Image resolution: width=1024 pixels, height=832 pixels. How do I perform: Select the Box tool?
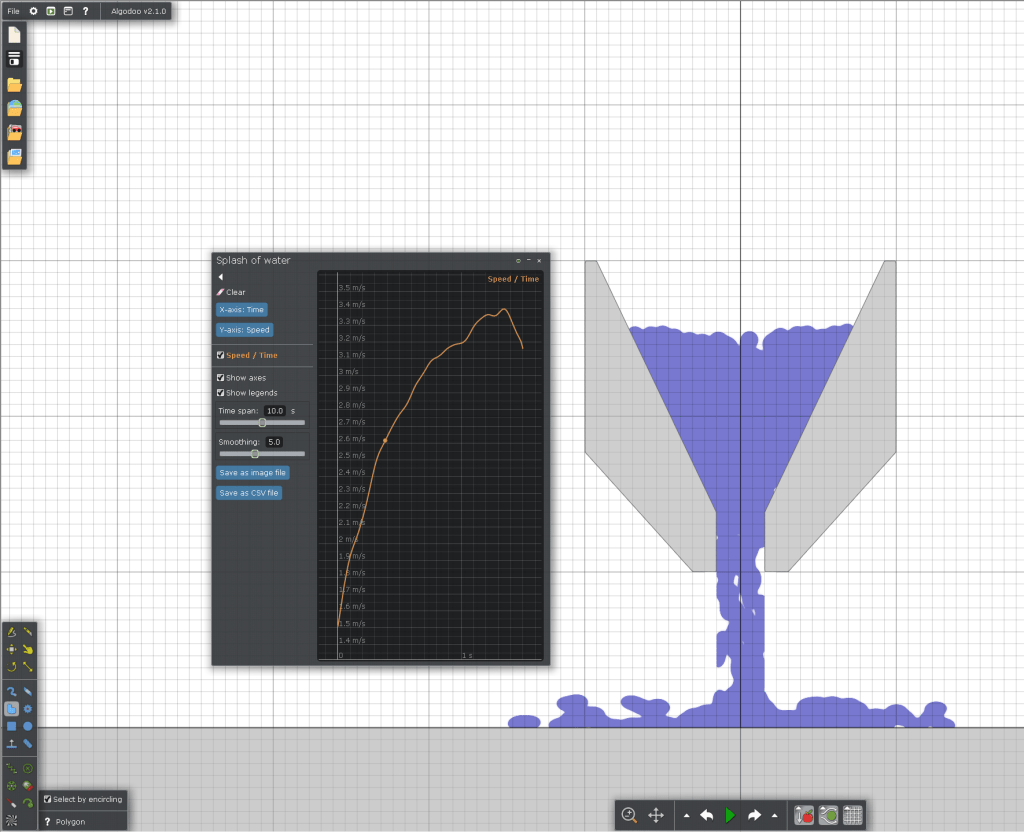pyautogui.click(x=11, y=726)
